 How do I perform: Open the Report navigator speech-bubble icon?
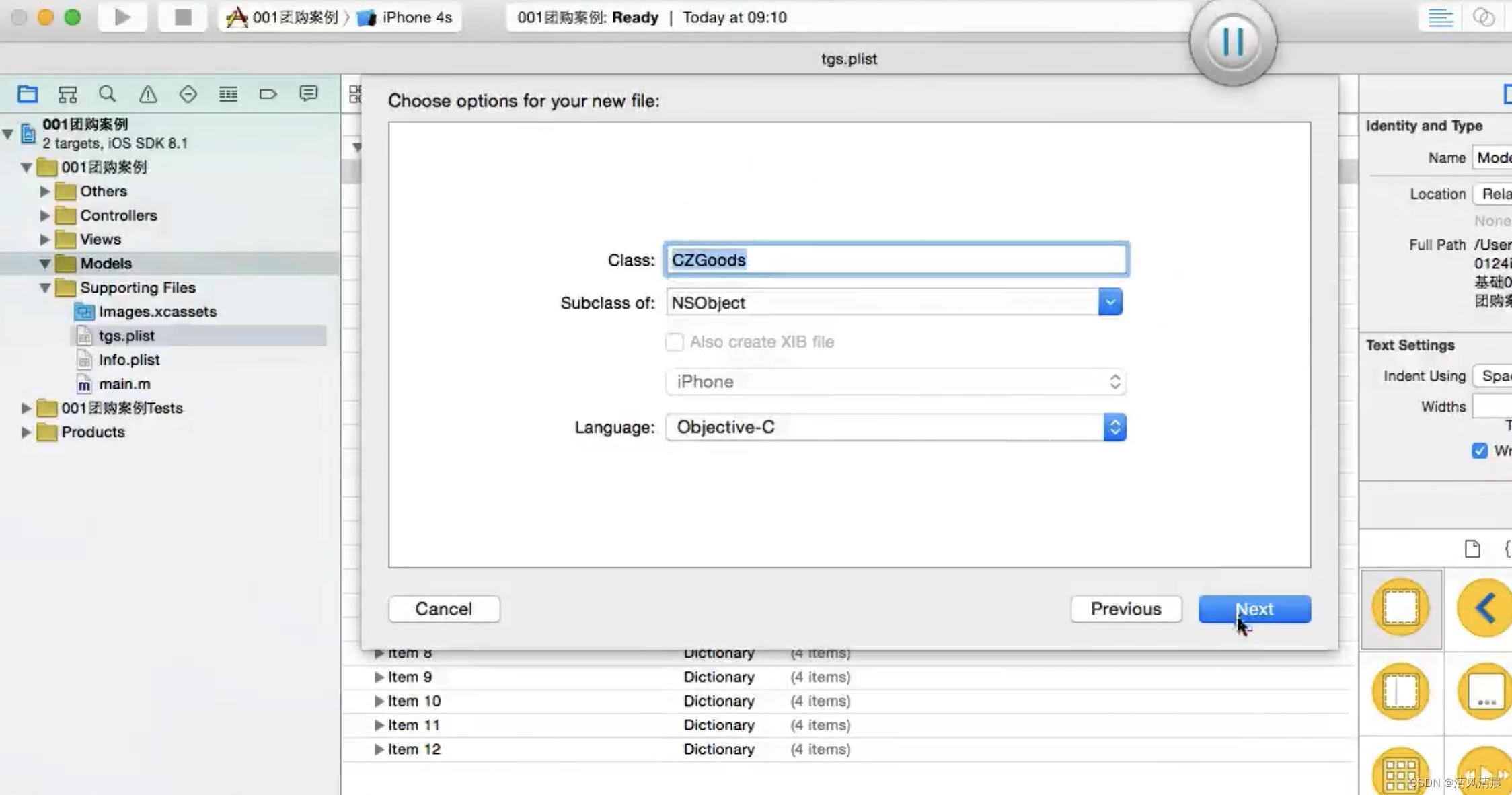pyautogui.click(x=308, y=94)
